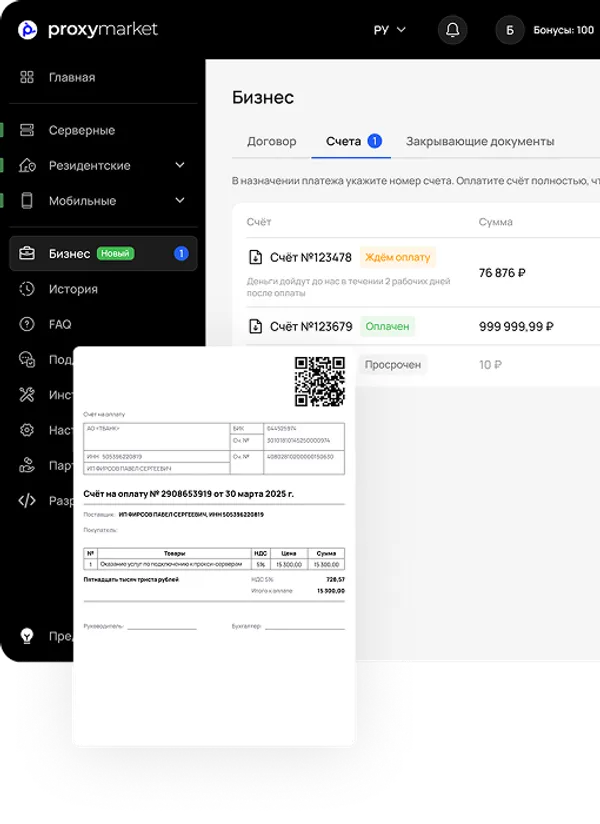Download invoice Счёт №123478 icon
Screen dimensions: 600x824
[255, 258]
